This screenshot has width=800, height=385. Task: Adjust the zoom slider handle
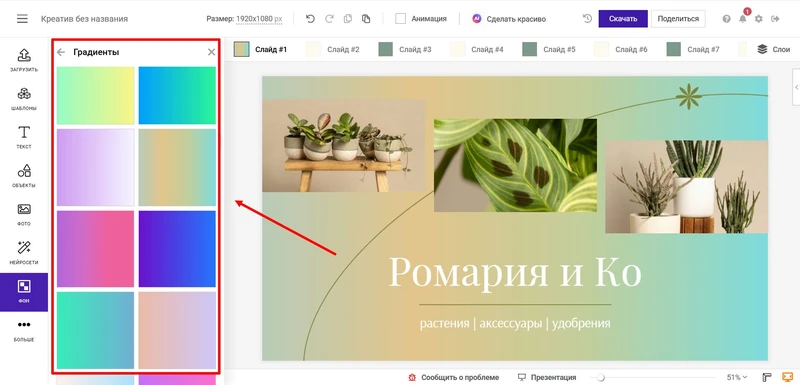point(601,377)
